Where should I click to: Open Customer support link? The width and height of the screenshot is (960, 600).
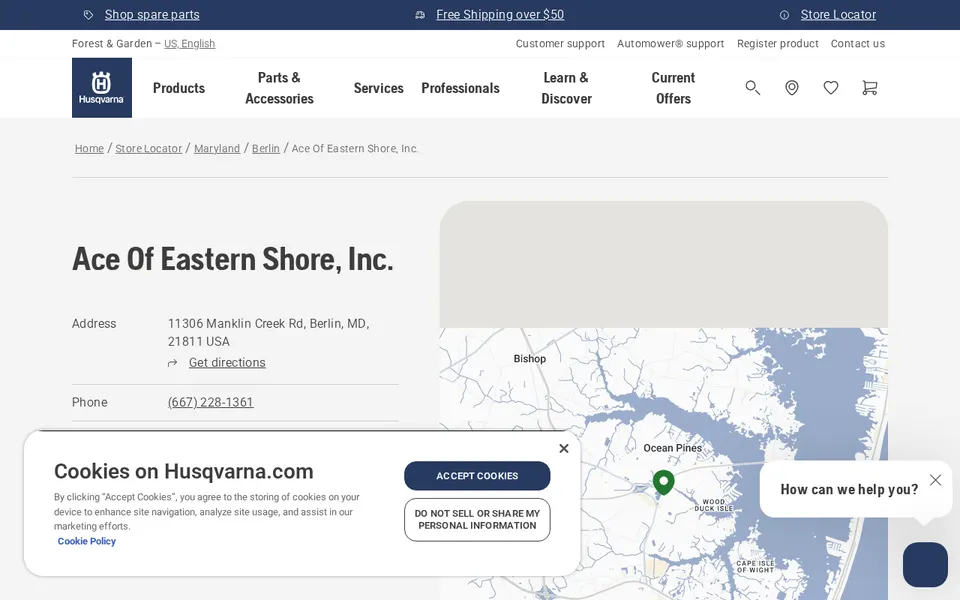pyautogui.click(x=560, y=43)
